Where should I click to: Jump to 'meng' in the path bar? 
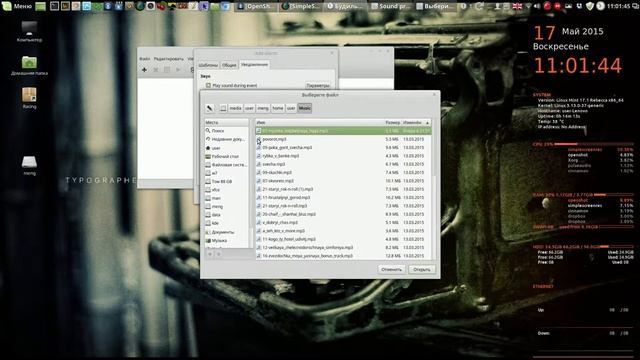(263, 108)
